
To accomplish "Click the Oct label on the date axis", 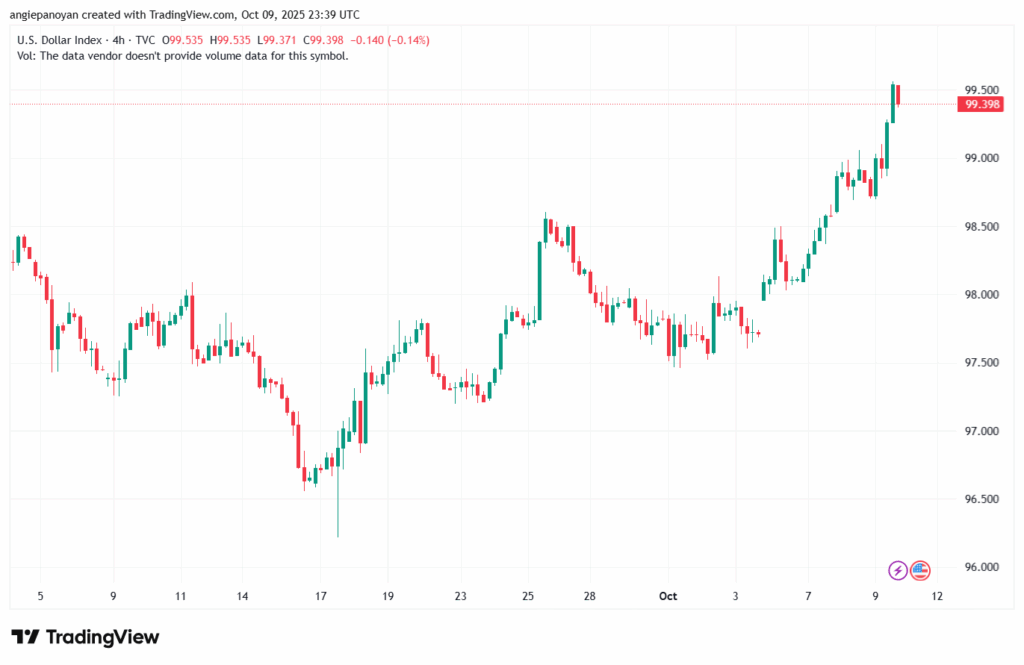I will (x=668, y=596).
